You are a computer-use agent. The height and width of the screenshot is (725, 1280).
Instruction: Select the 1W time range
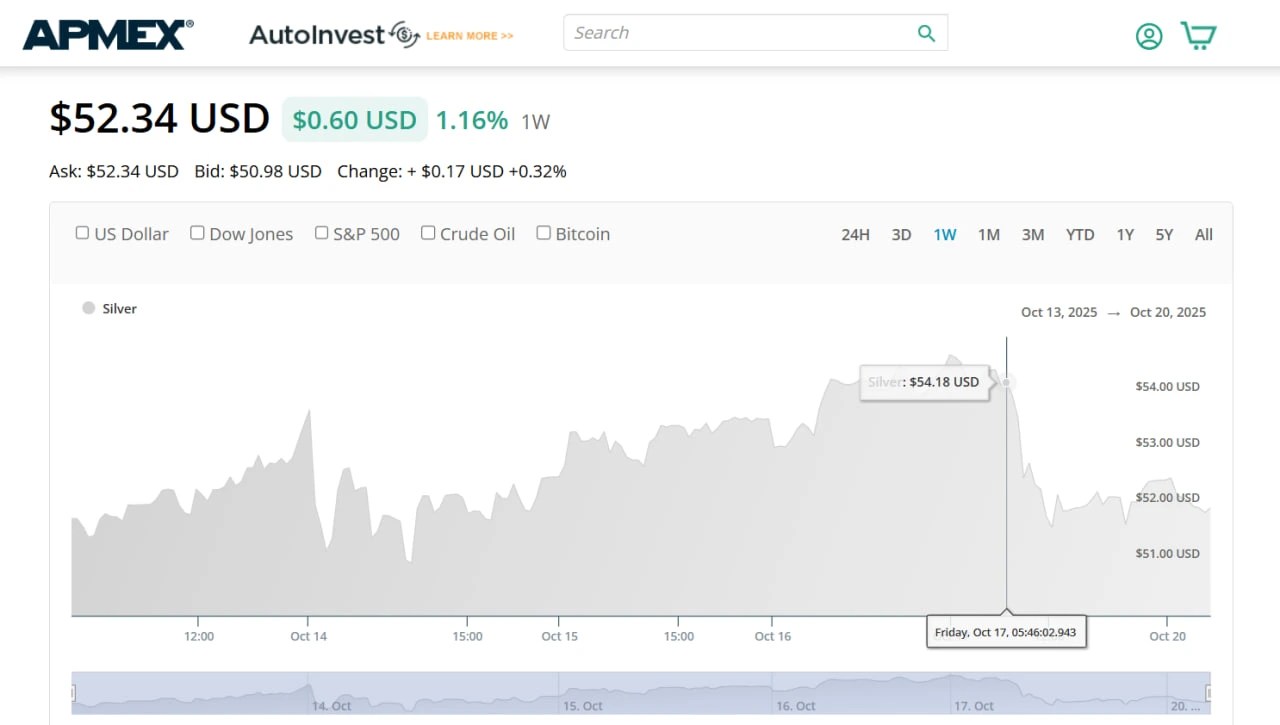pos(945,234)
